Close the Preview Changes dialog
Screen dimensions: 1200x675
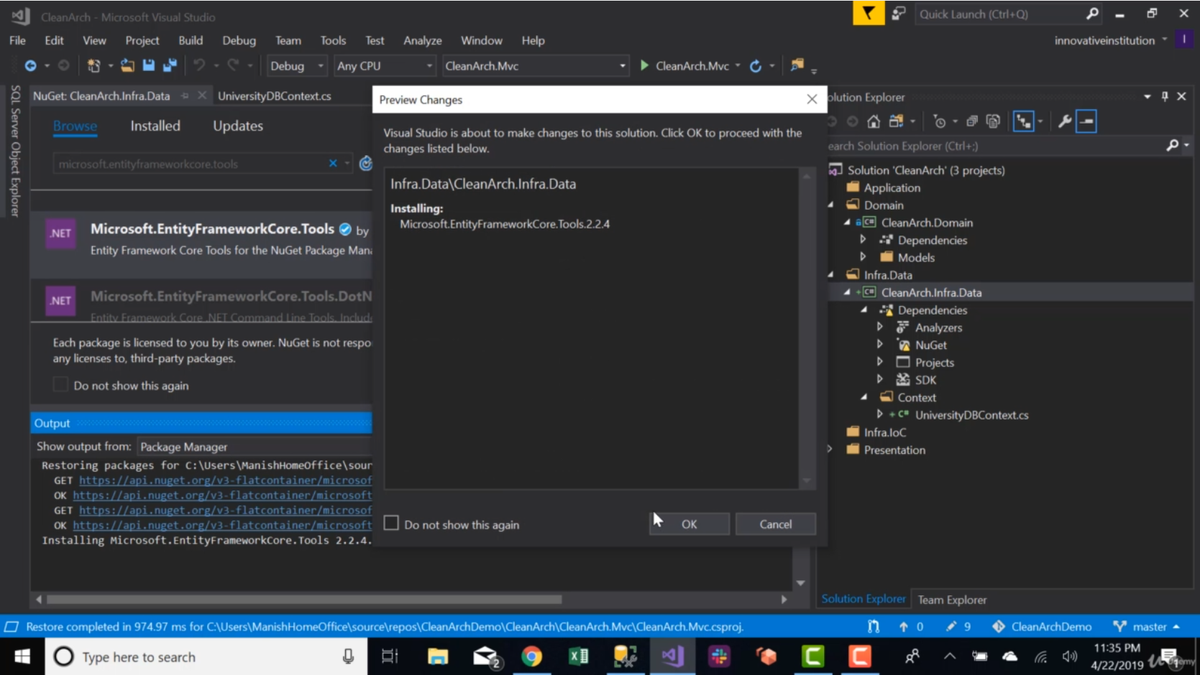click(812, 99)
